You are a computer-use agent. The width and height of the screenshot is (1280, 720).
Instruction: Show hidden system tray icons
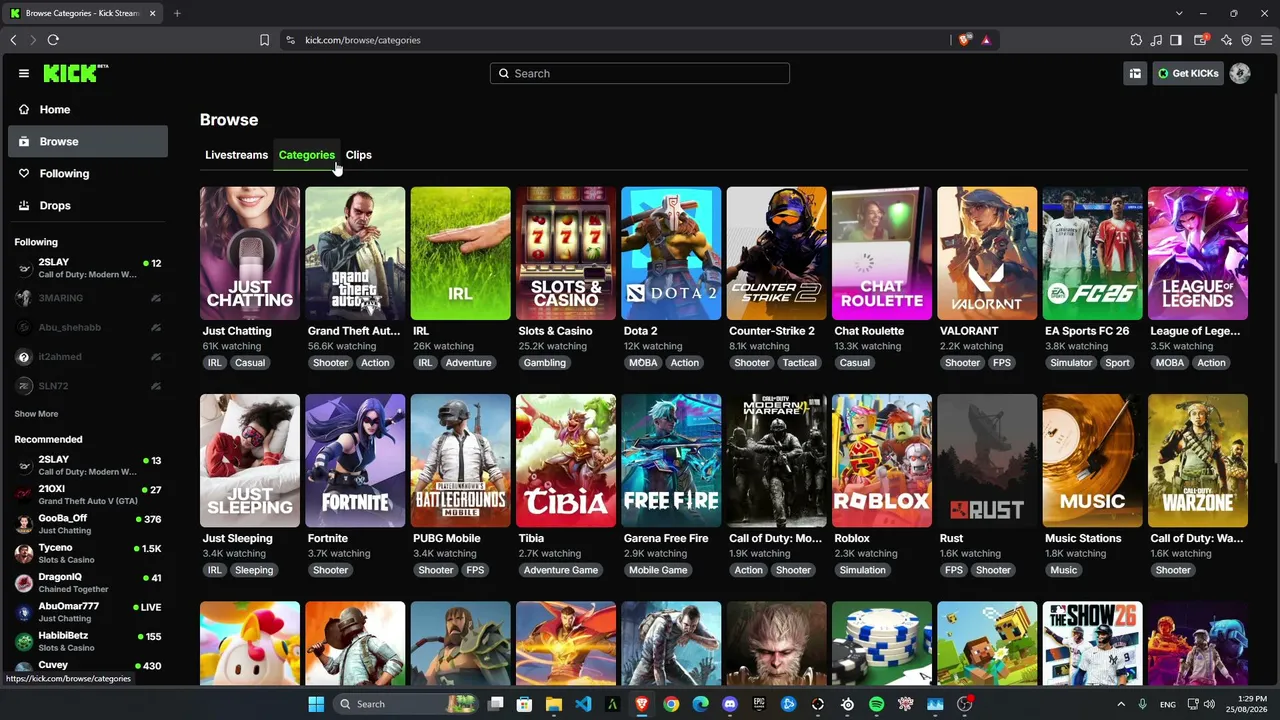(x=1120, y=704)
